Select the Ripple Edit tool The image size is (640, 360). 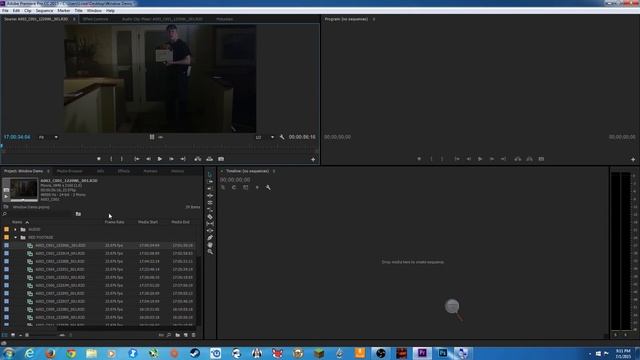click(x=210, y=196)
